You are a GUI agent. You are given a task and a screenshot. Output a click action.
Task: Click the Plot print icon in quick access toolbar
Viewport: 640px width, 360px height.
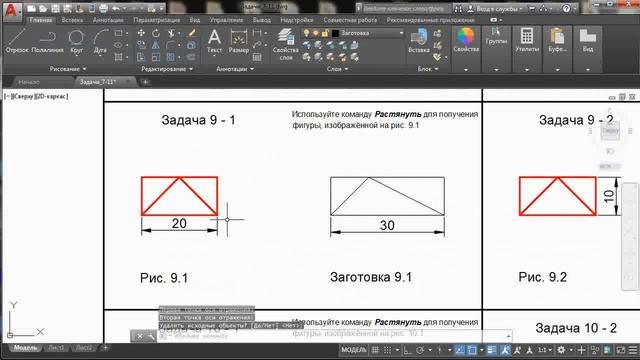[104, 9]
